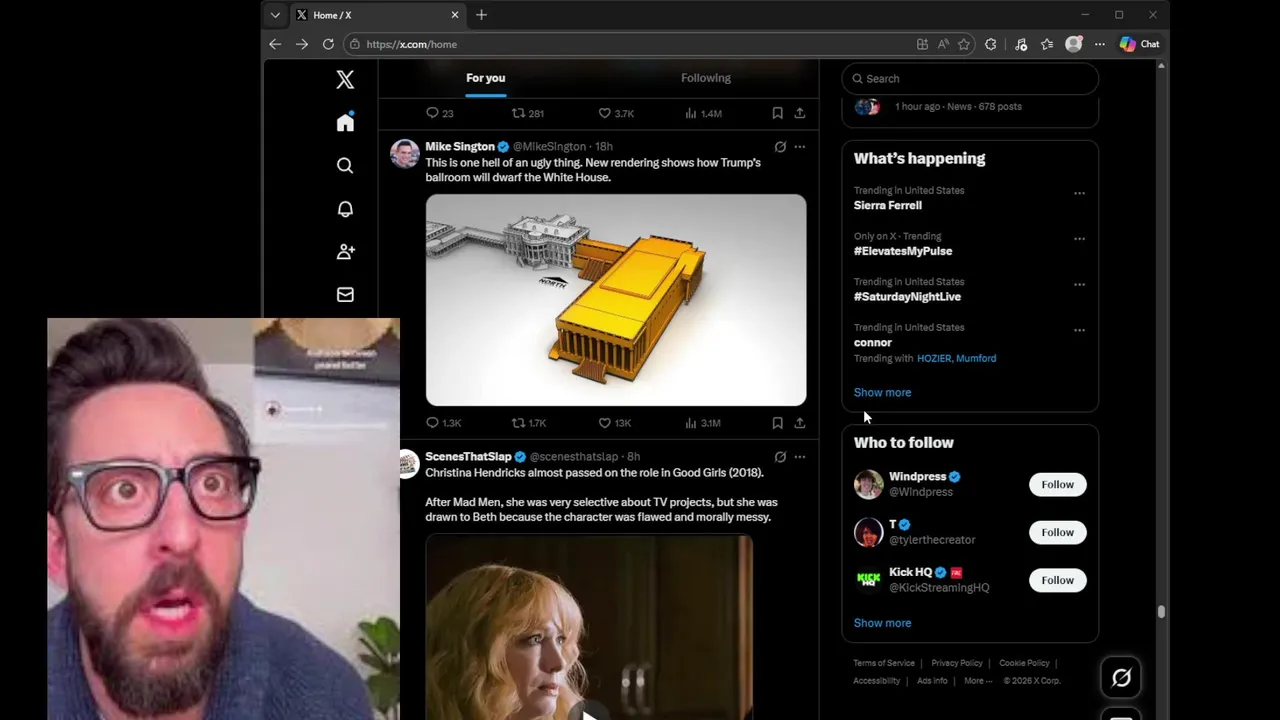
Task: Switch to the Following tab
Action: click(x=706, y=78)
